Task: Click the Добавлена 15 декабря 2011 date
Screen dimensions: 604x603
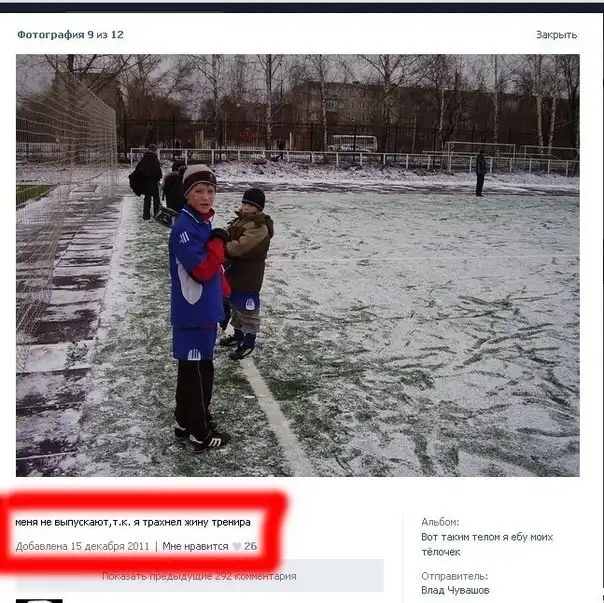Action: click(82, 546)
